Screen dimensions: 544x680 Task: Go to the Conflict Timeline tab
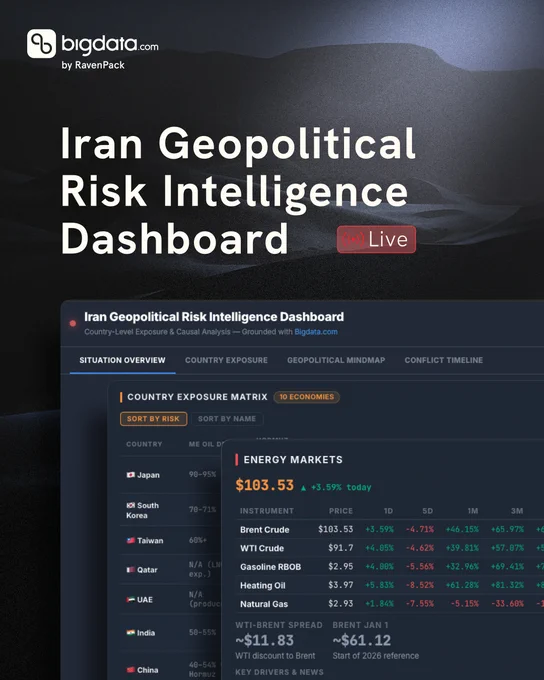pyautogui.click(x=444, y=360)
